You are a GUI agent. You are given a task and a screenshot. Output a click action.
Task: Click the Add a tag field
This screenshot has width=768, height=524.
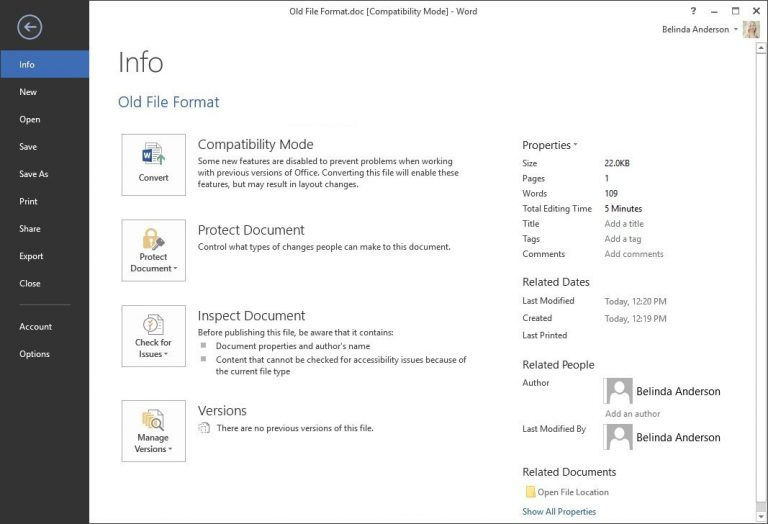[x=623, y=239]
